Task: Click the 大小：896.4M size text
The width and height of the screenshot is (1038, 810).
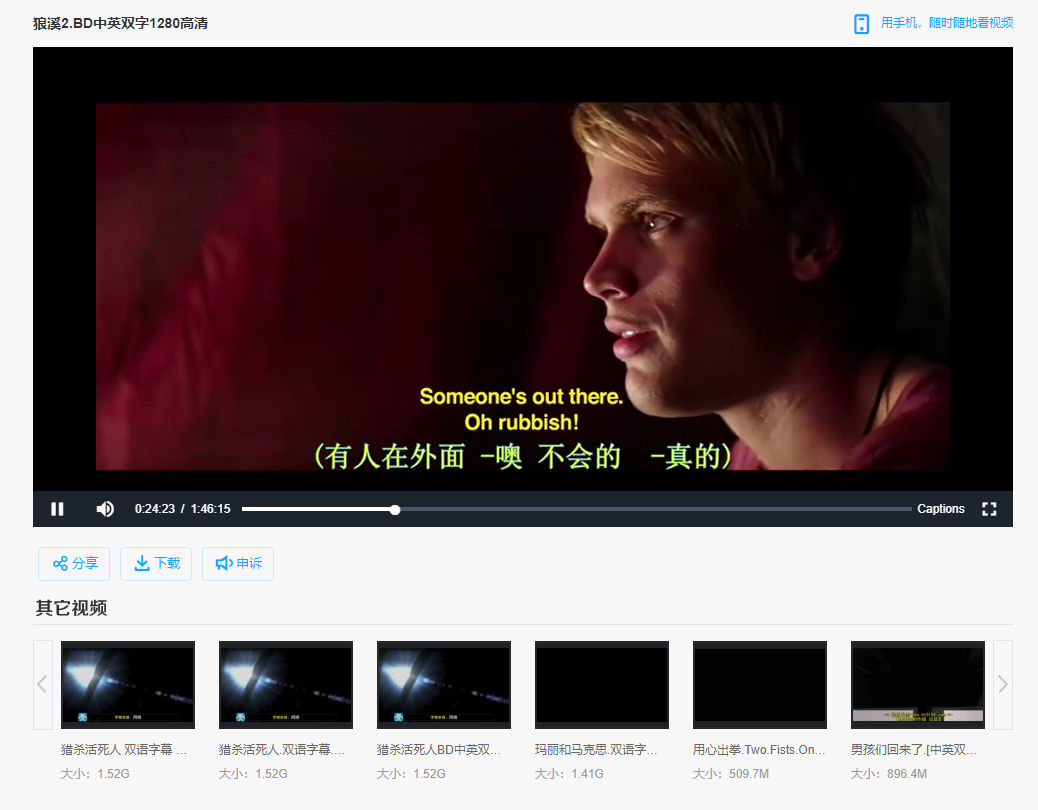Action: point(889,774)
